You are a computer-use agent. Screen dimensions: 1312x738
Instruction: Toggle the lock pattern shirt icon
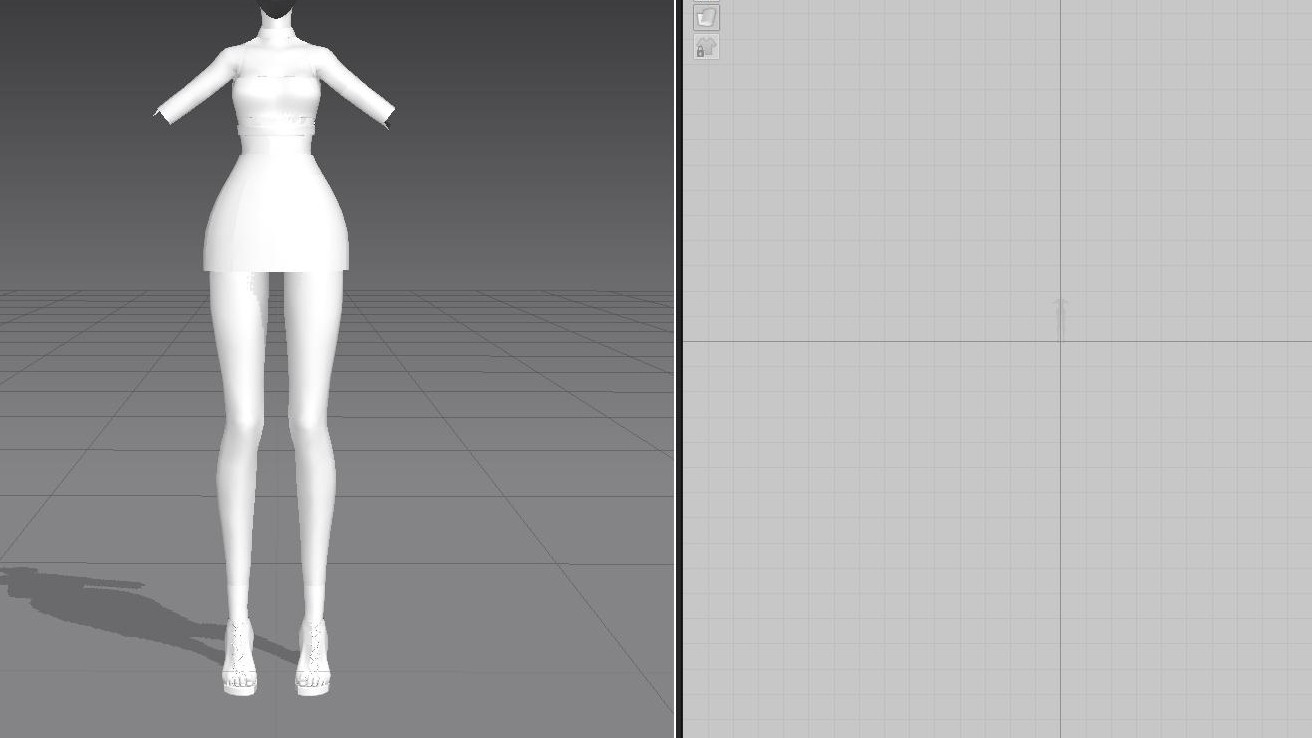coord(706,47)
